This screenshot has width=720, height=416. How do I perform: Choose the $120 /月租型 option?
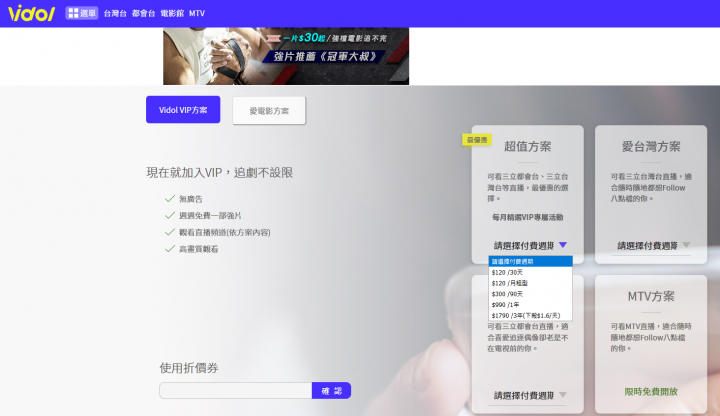[530, 283]
